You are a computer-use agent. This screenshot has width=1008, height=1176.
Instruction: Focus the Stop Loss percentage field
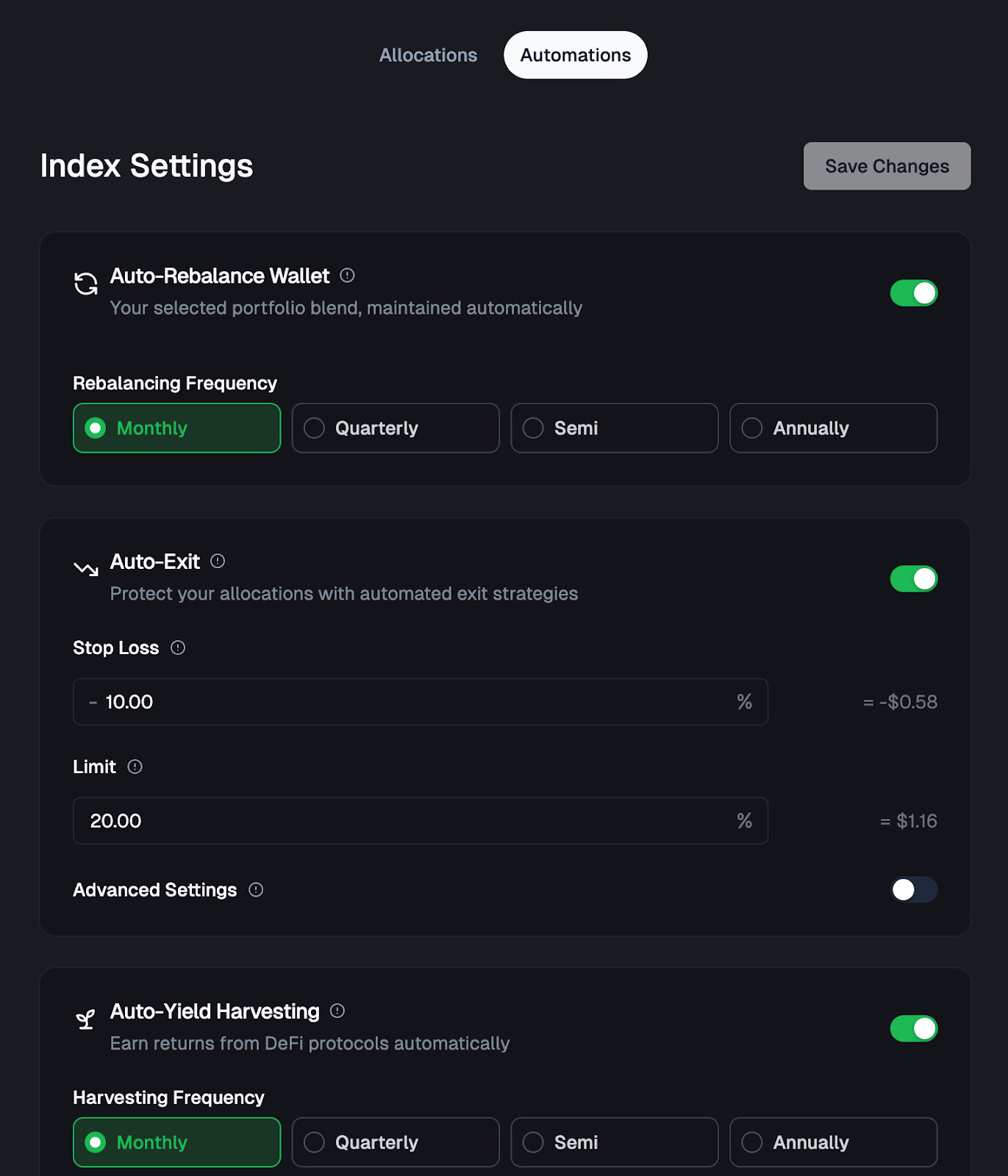click(412, 702)
